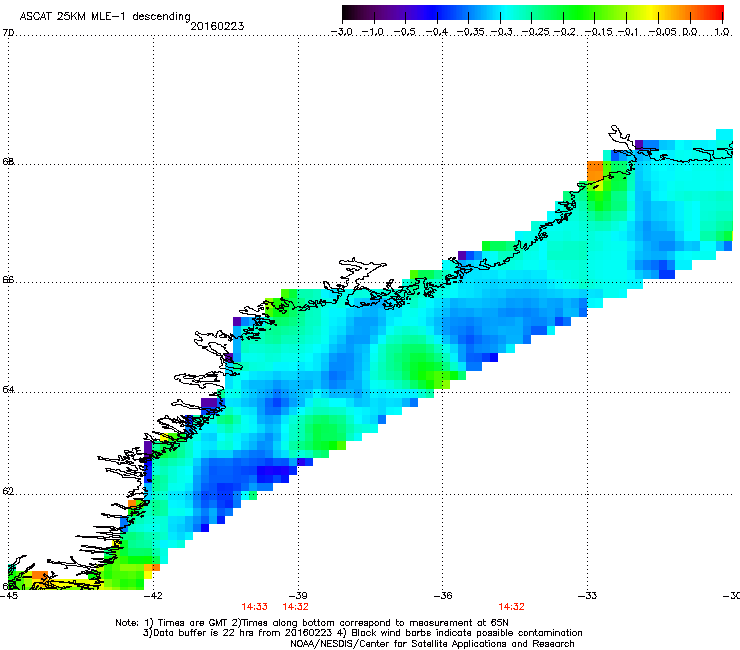The image size is (740, 650).
Task: Click the latitude label 62
Action: click(x=8, y=492)
